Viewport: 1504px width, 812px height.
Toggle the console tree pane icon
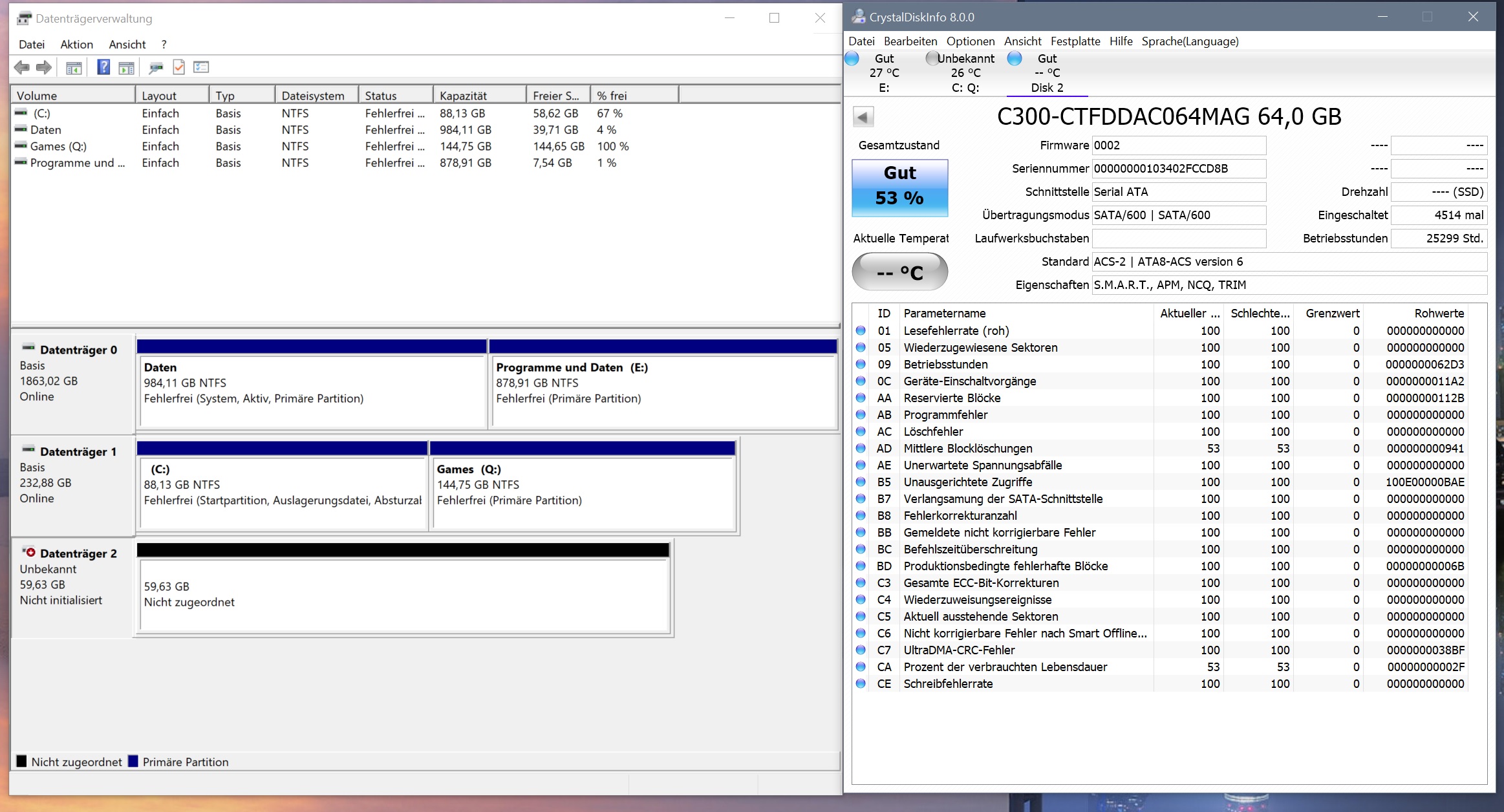74,67
